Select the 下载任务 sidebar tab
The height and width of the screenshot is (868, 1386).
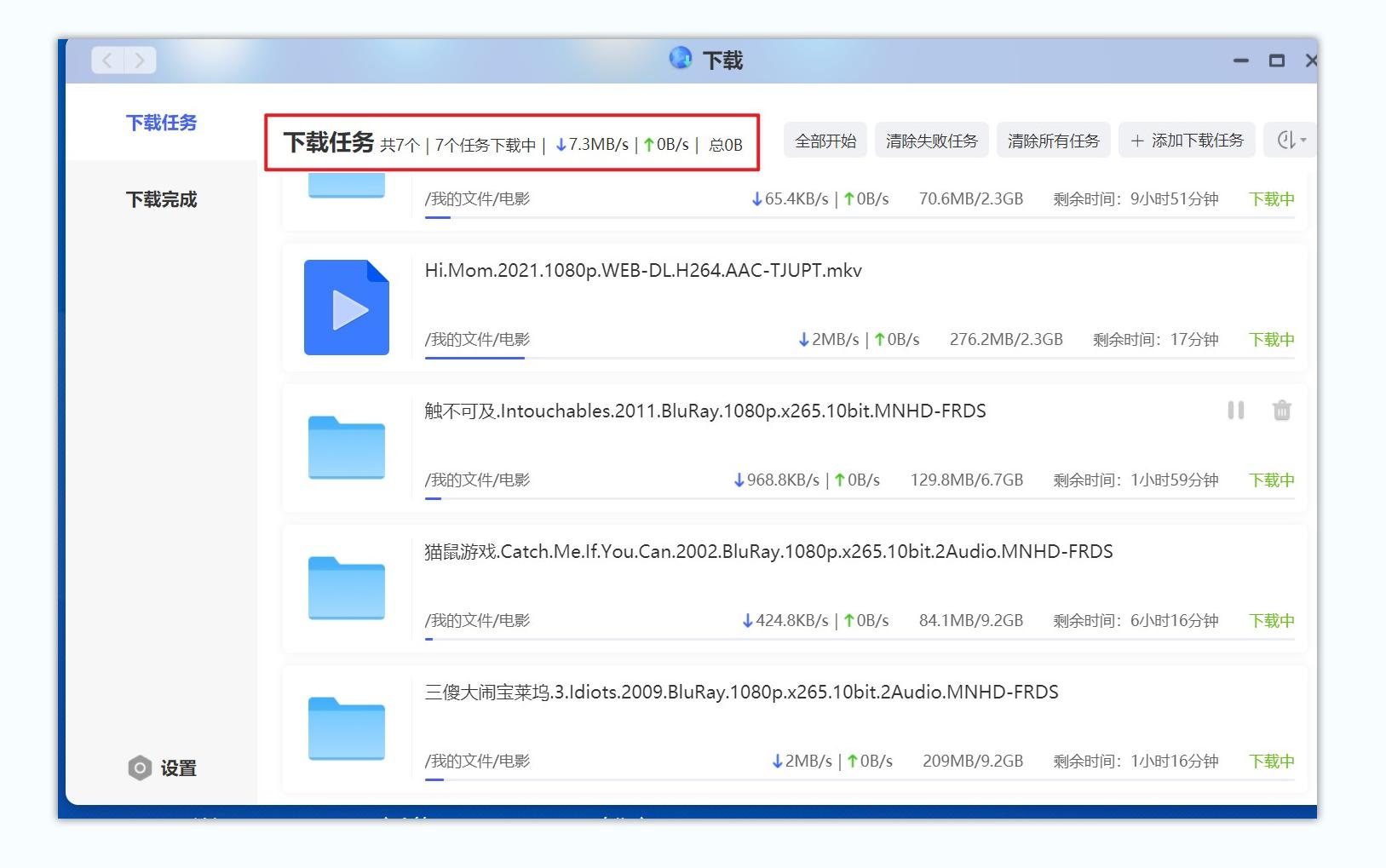click(162, 123)
